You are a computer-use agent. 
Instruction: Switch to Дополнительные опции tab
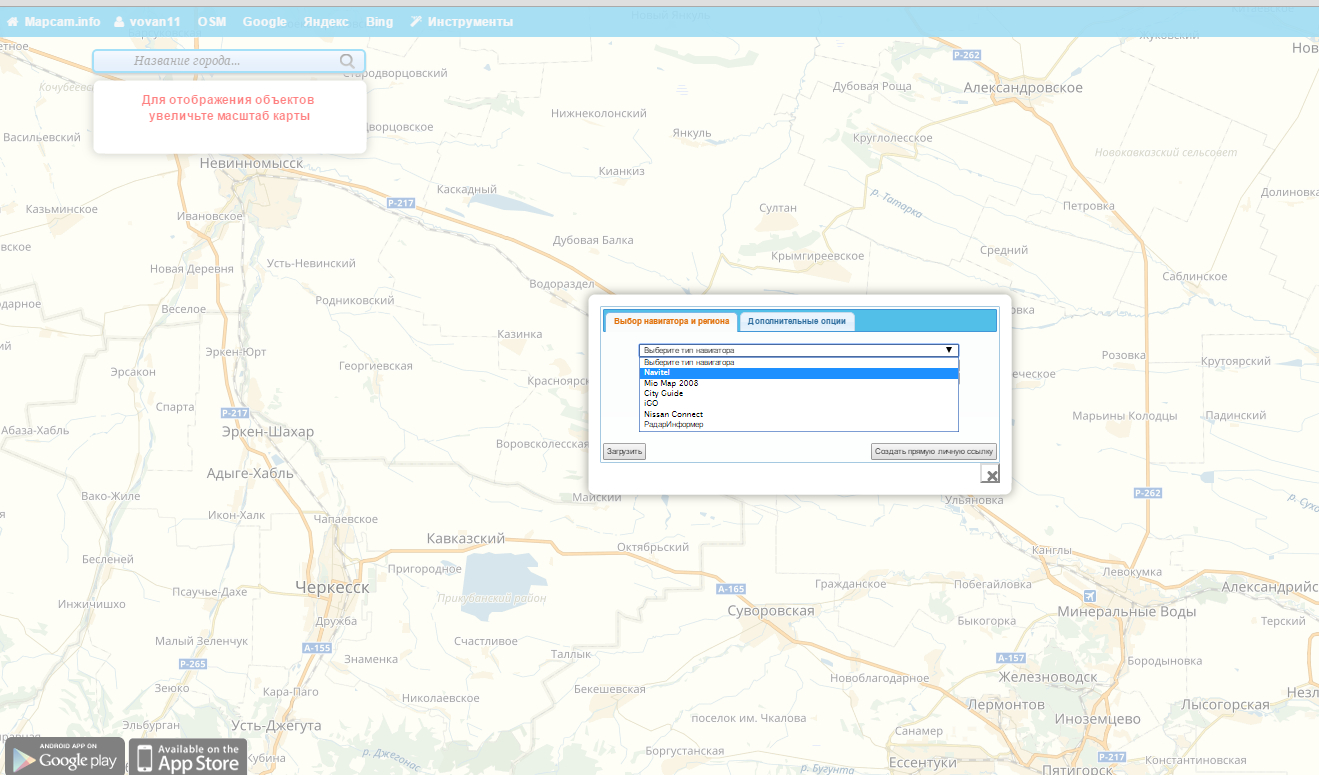[796, 321]
